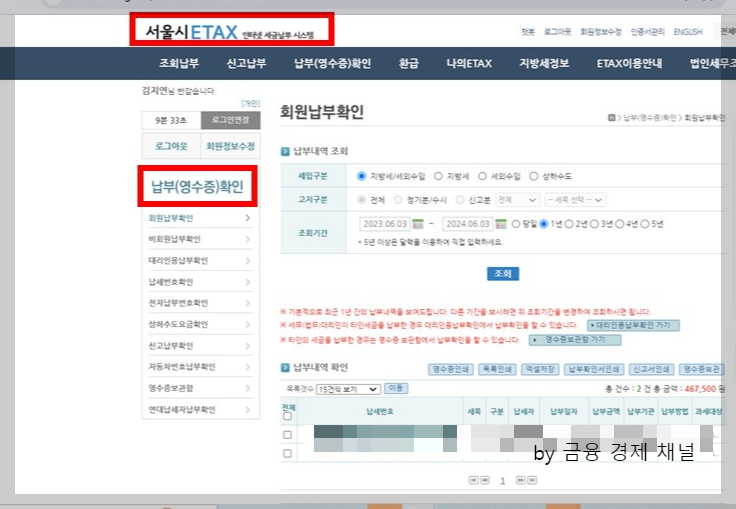Image resolution: width=736 pixels, height=509 pixels.
Task: Open the 전체 dropdown in 고지구분 row
Action: 517,200
